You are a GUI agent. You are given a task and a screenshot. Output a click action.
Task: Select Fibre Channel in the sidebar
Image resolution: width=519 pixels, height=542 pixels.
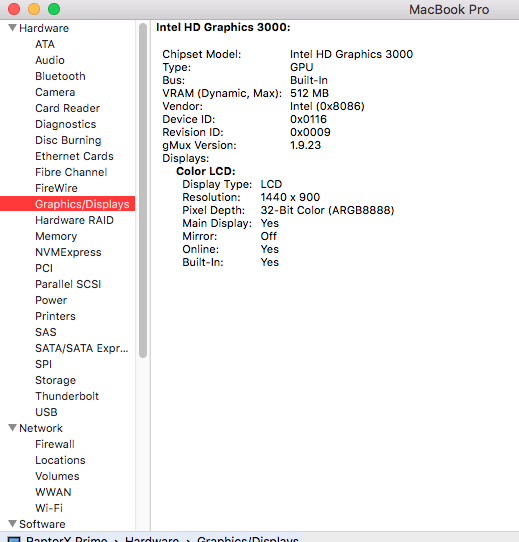71,172
